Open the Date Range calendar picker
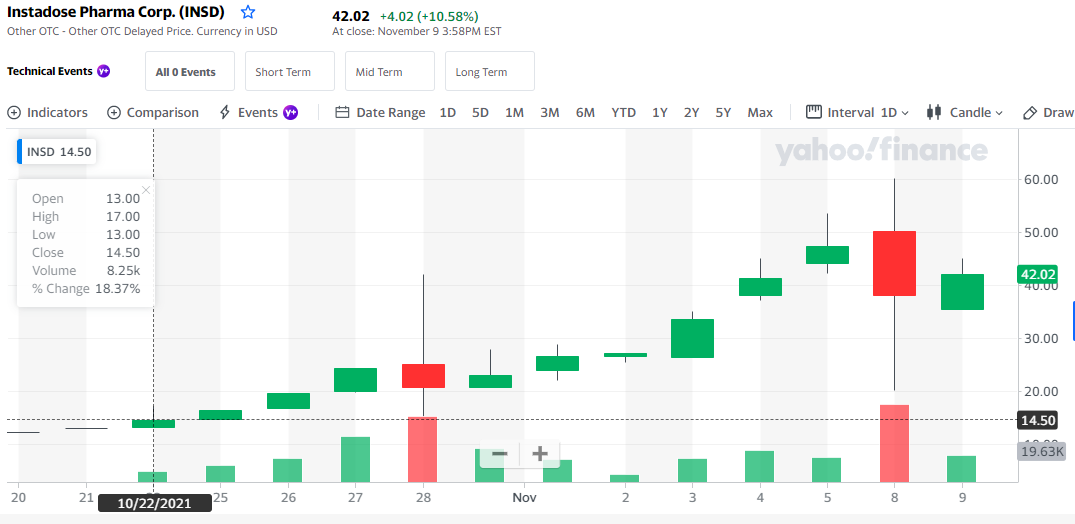 pyautogui.click(x=381, y=112)
